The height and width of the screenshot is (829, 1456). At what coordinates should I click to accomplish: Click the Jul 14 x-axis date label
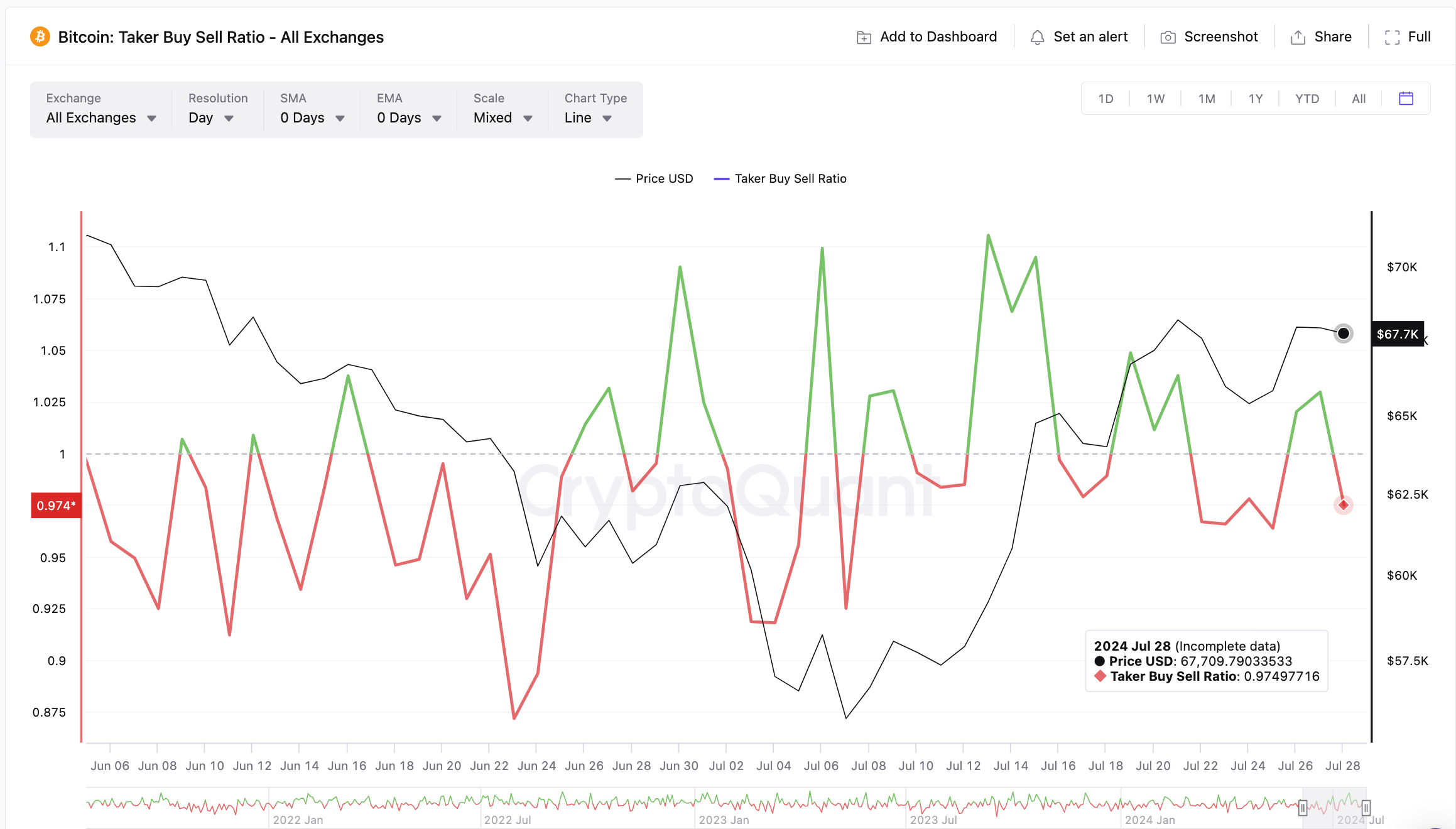1011,766
